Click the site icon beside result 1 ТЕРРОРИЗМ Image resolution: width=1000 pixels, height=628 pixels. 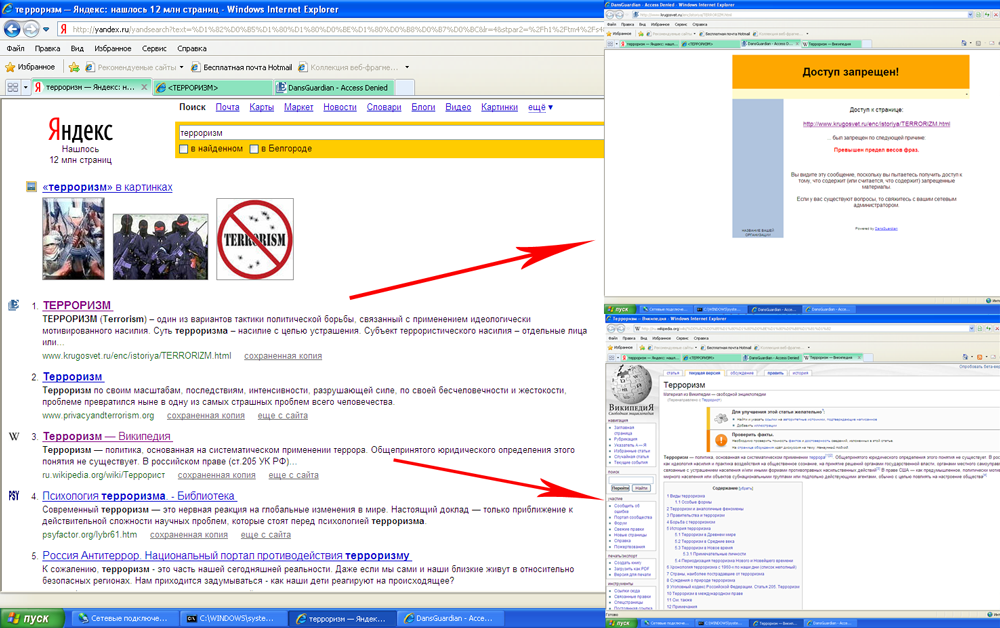click(13, 305)
